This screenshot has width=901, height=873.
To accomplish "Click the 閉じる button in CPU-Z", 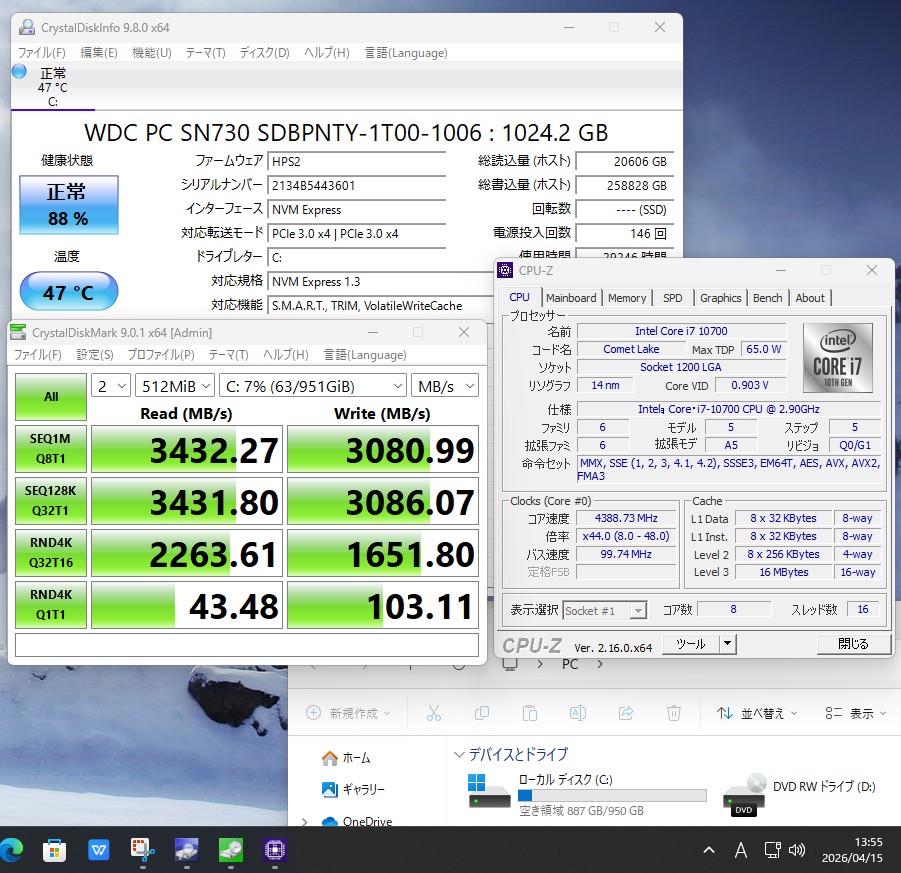I will pos(852,644).
